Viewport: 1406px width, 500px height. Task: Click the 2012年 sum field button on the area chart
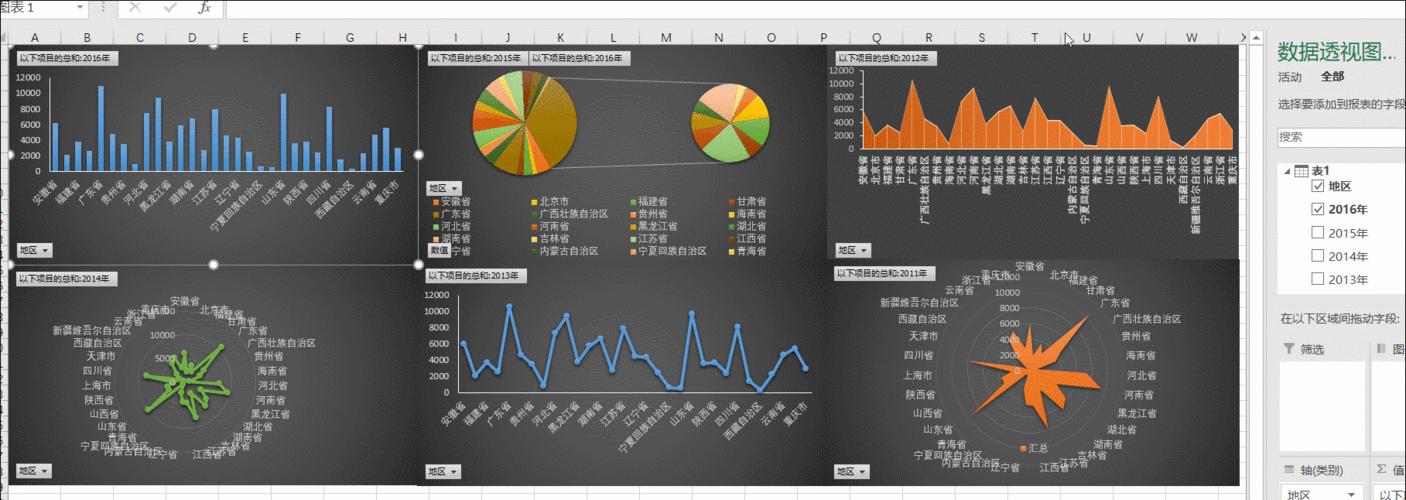[x=886, y=58]
